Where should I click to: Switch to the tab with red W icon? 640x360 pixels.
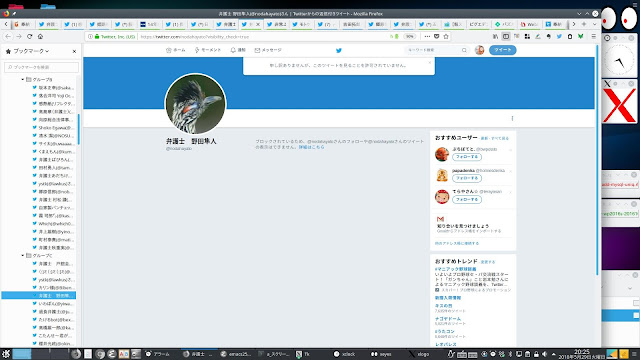coord(529,24)
